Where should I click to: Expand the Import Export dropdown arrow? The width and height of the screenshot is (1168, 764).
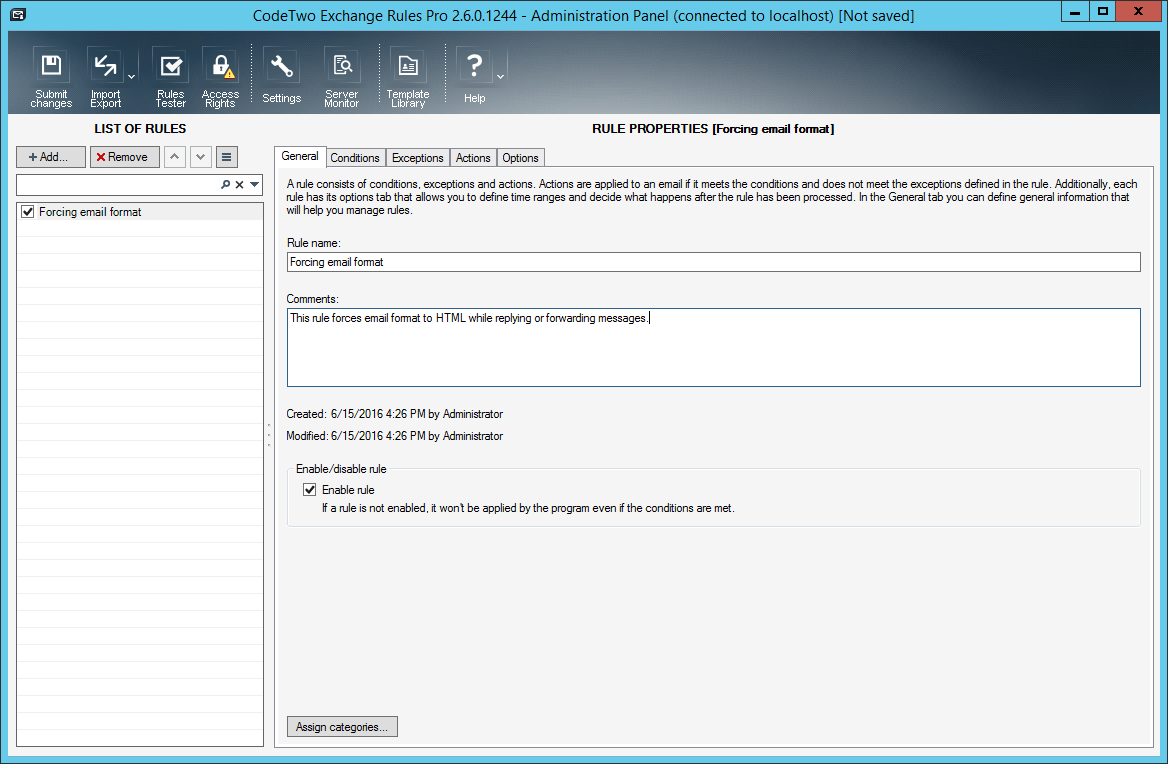[x=131, y=77]
